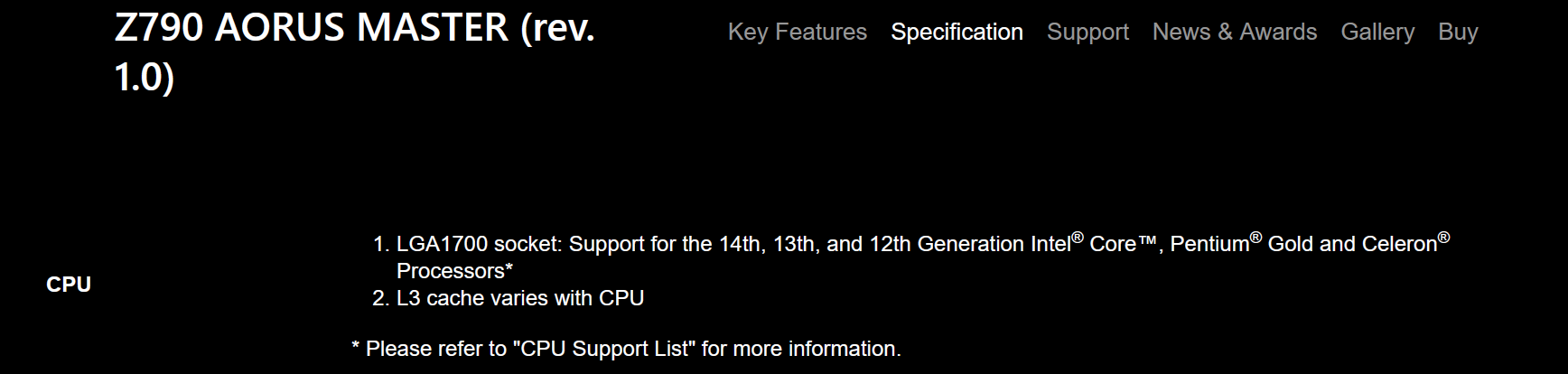Click the word Intel in the CPU spec
Image resolution: width=1568 pixels, height=374 pixels.
pos(1045,245)
